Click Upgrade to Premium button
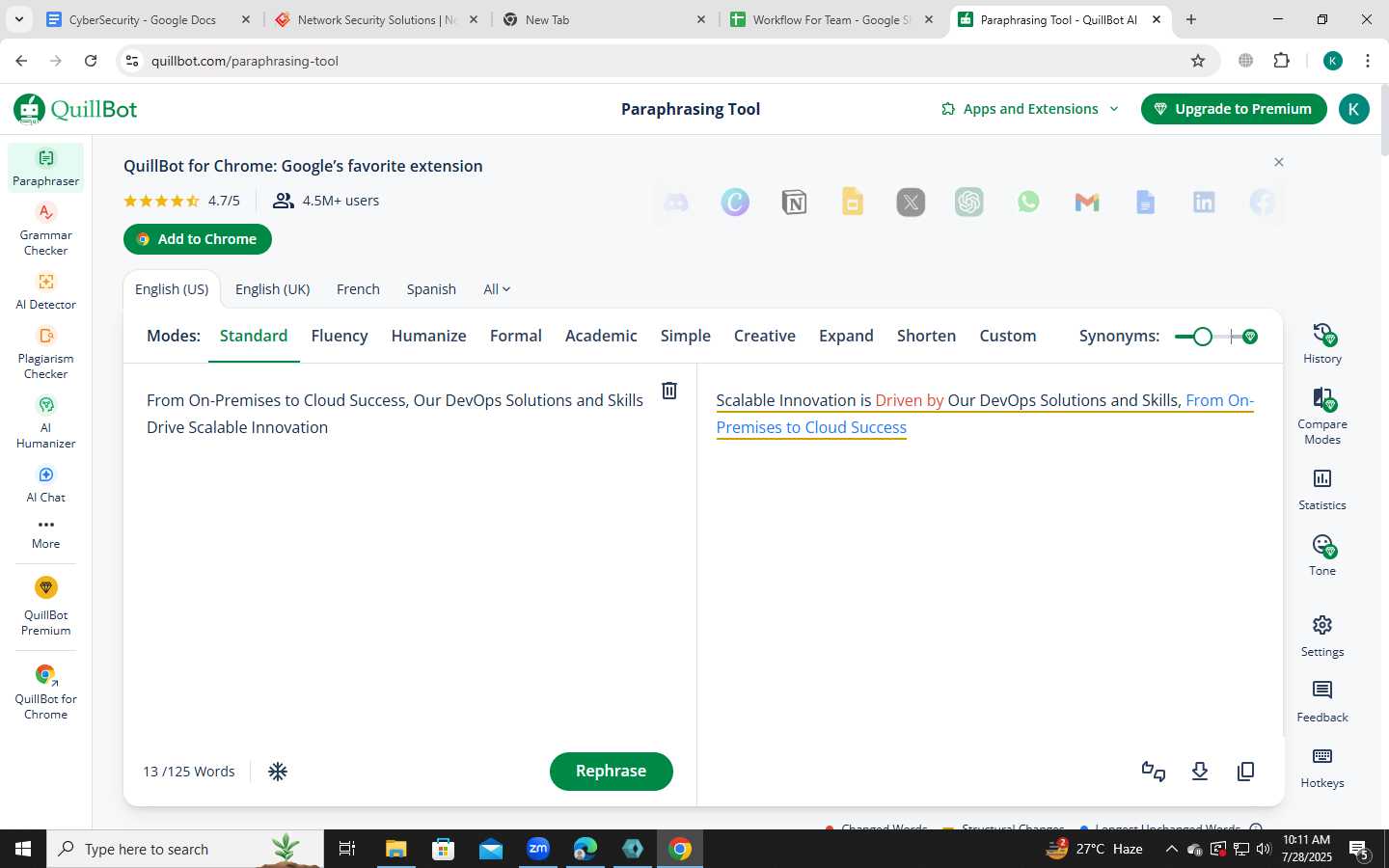The image size is (1389, 868). click(1234, 109)
